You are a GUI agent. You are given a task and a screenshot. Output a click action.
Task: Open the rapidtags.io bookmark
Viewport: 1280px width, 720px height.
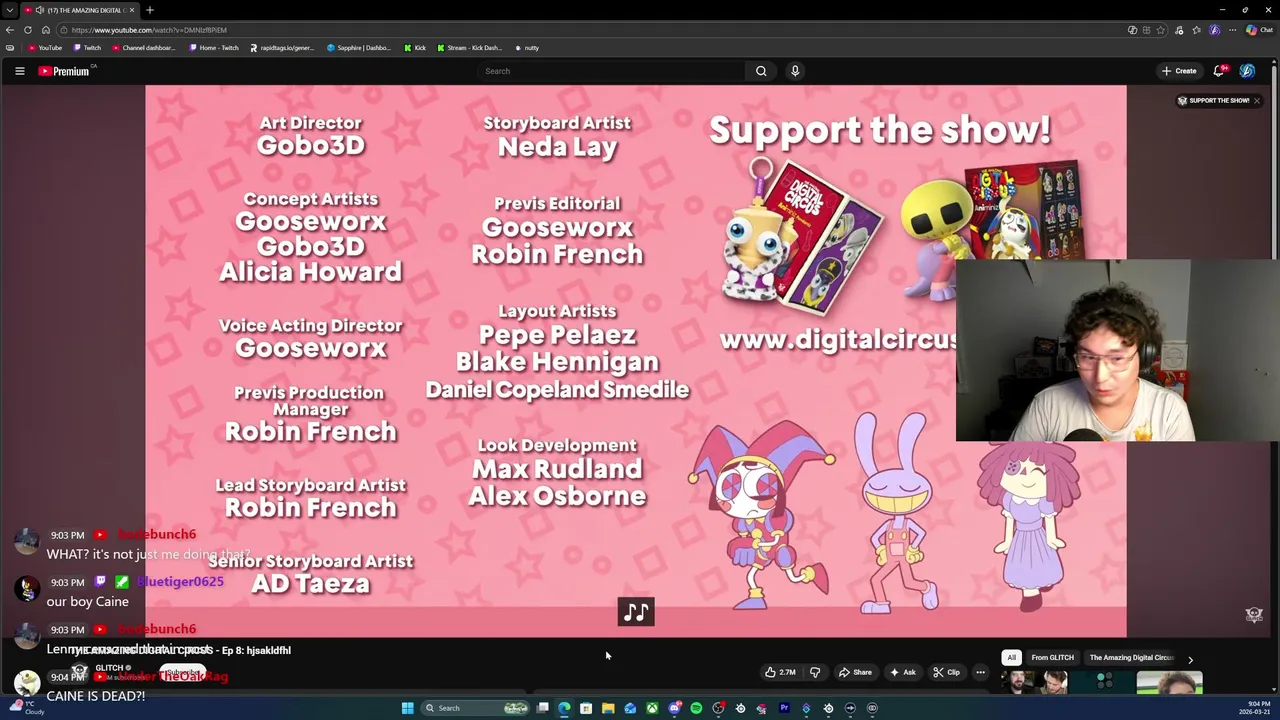click(x=282, y=47)
